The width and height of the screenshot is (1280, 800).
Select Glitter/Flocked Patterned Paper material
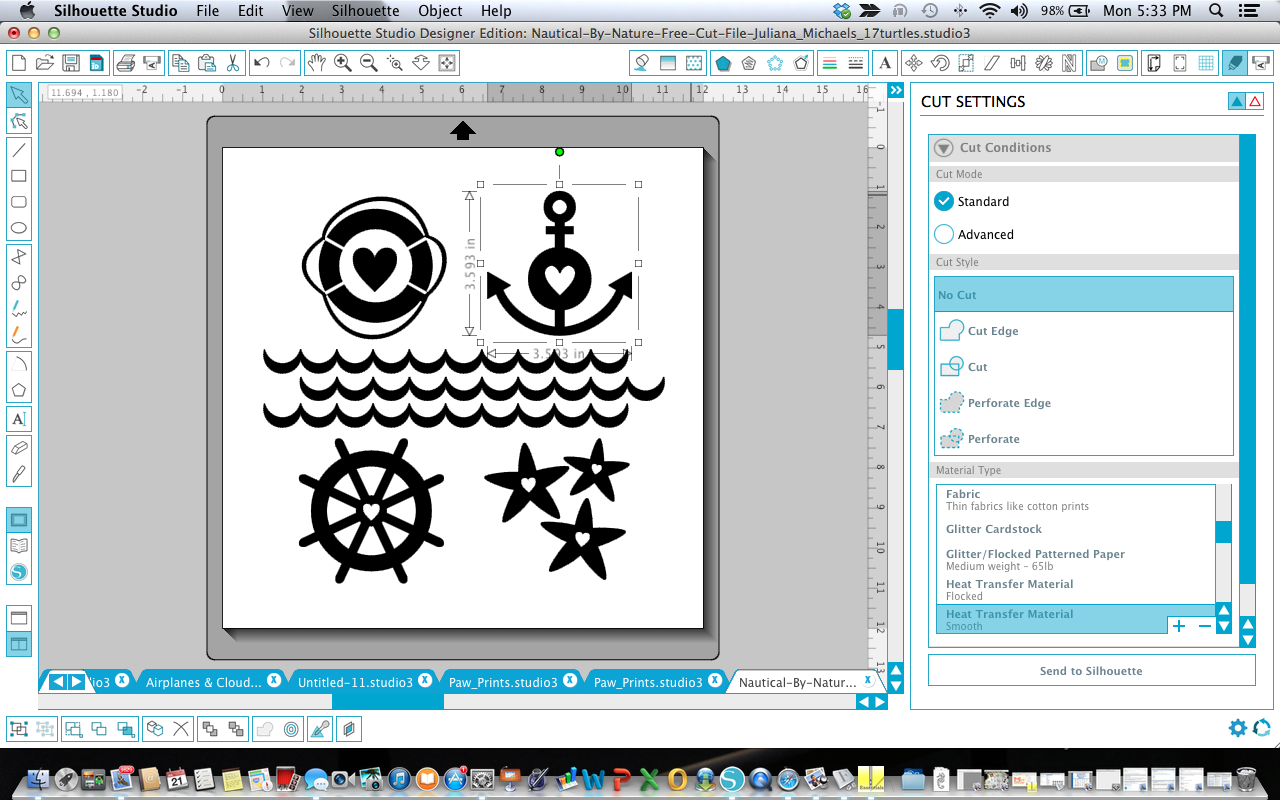click(x=1075, y=559)
